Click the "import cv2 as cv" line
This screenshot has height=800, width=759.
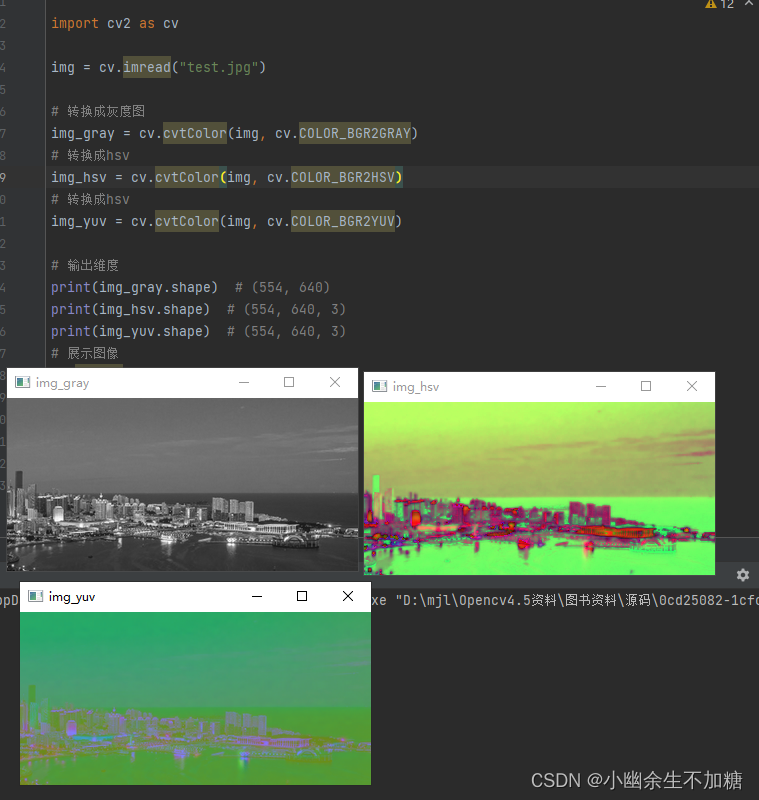coord(115,23)
